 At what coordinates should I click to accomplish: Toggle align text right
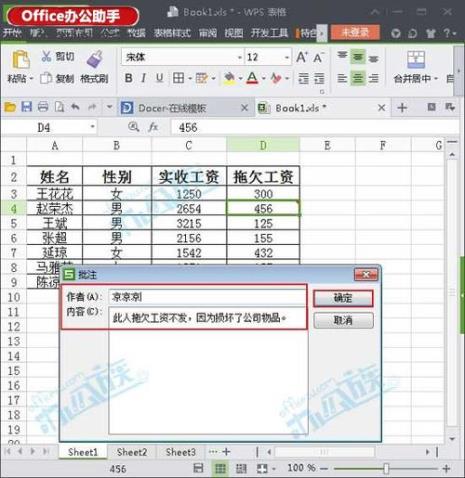pyautogui.click(x=373, y=78)
